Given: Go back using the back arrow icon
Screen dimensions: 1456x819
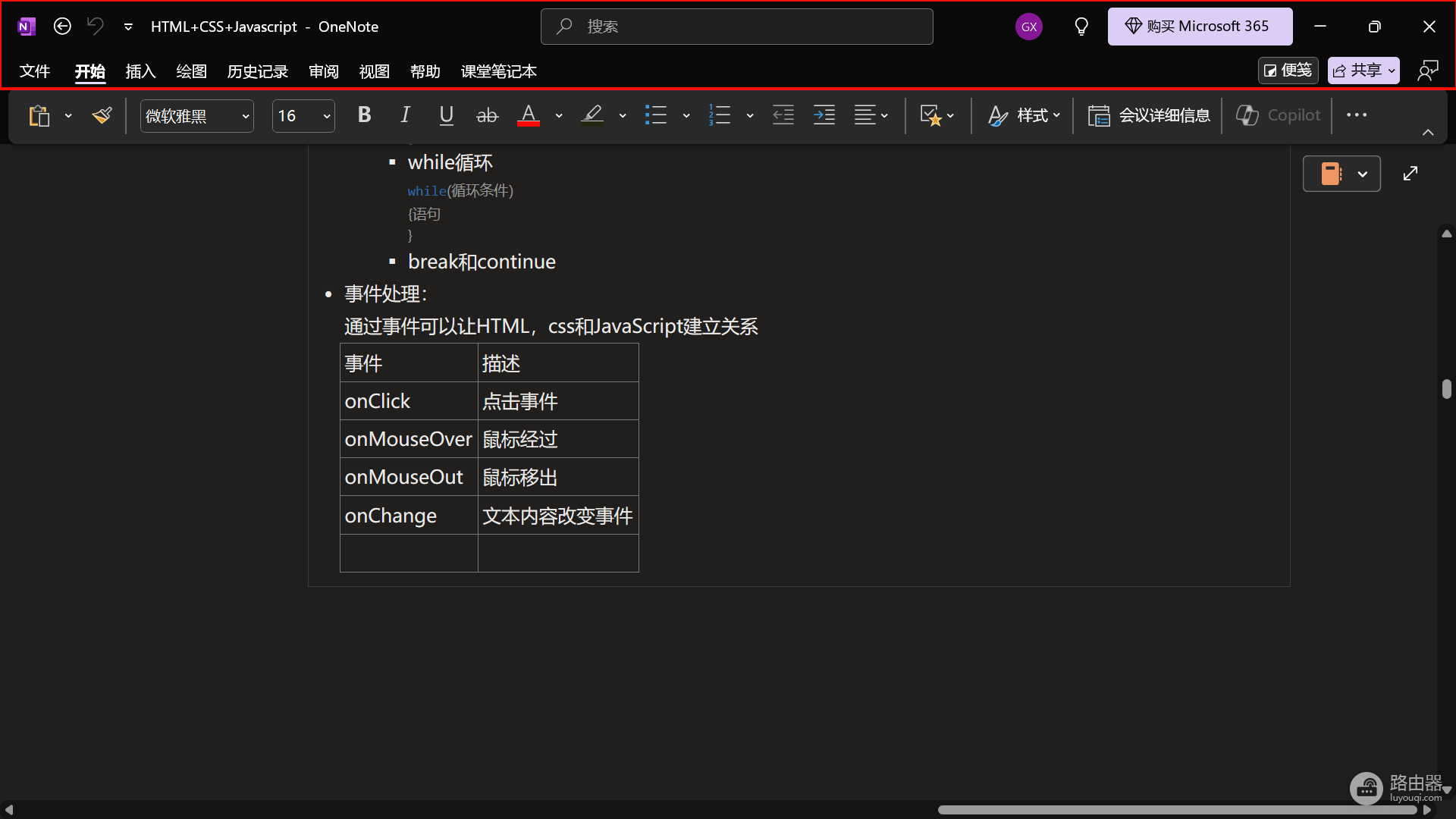Looking at the screenshot, I should (x=62, y=27).
